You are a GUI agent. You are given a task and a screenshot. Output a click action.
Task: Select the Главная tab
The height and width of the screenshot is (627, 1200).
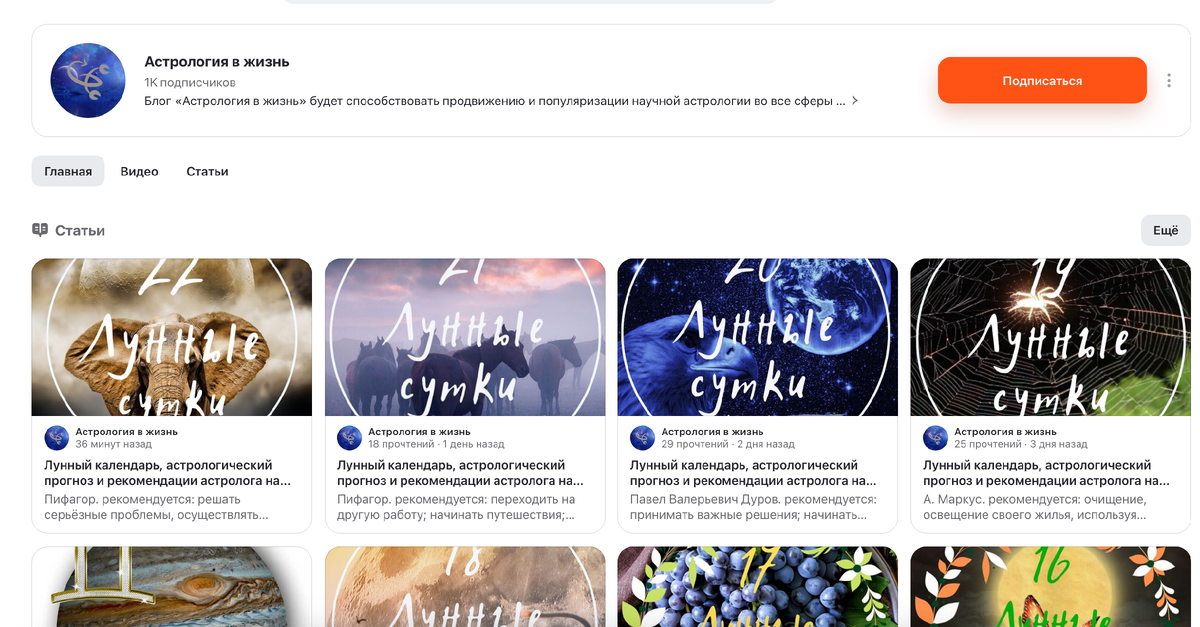68,171
